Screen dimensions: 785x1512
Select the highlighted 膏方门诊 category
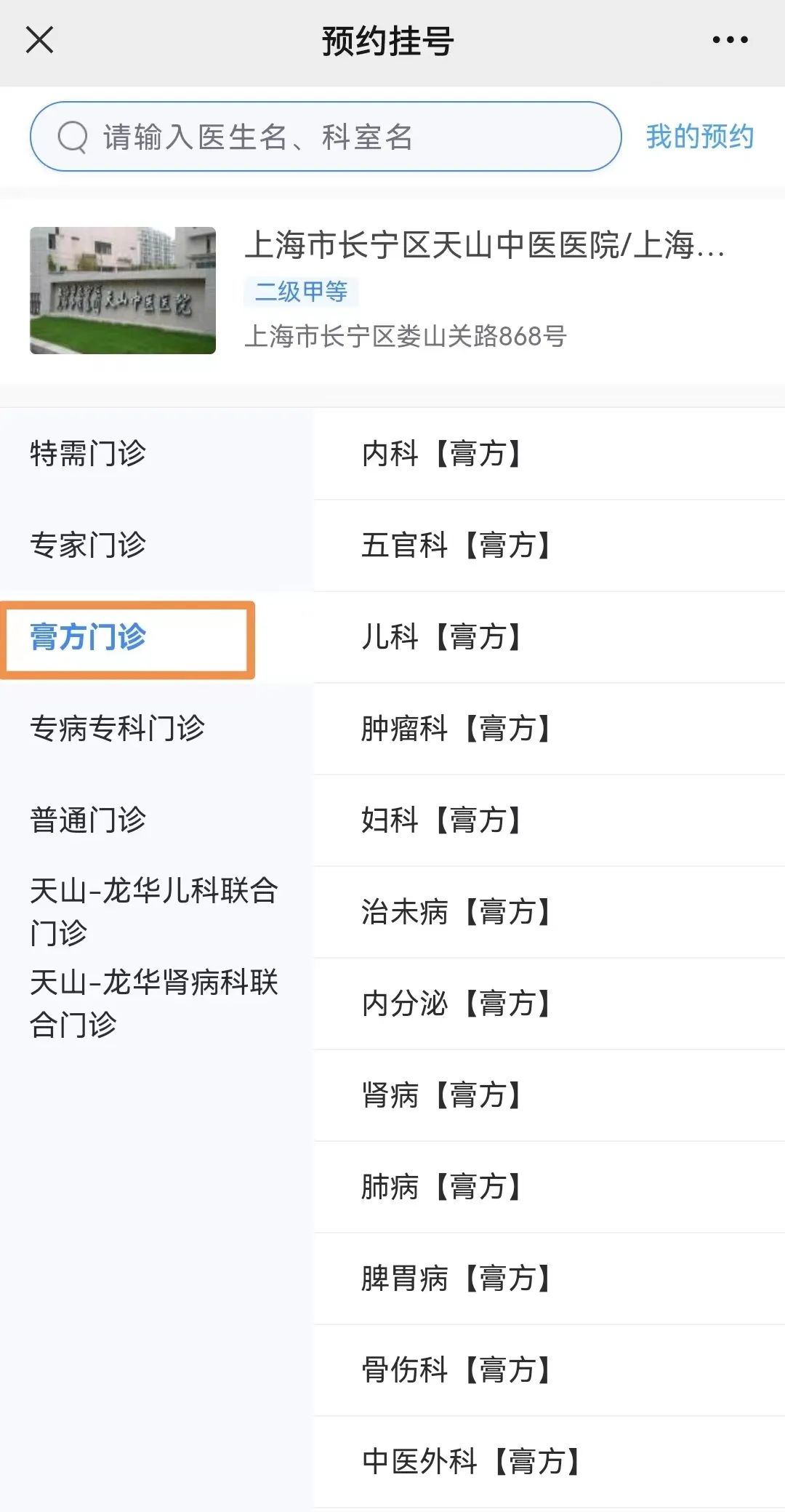(90, 639)
